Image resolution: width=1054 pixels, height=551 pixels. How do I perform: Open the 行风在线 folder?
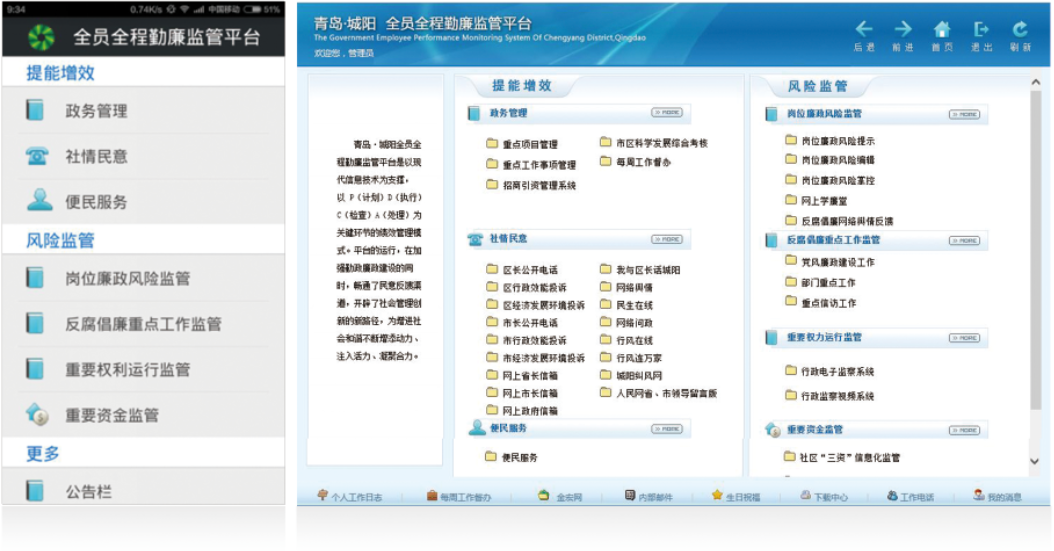point(626,340)
